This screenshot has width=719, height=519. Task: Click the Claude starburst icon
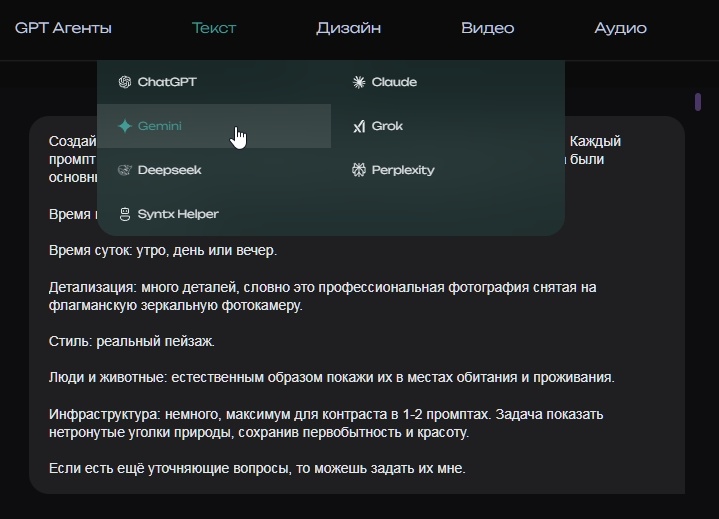point(359,82)
